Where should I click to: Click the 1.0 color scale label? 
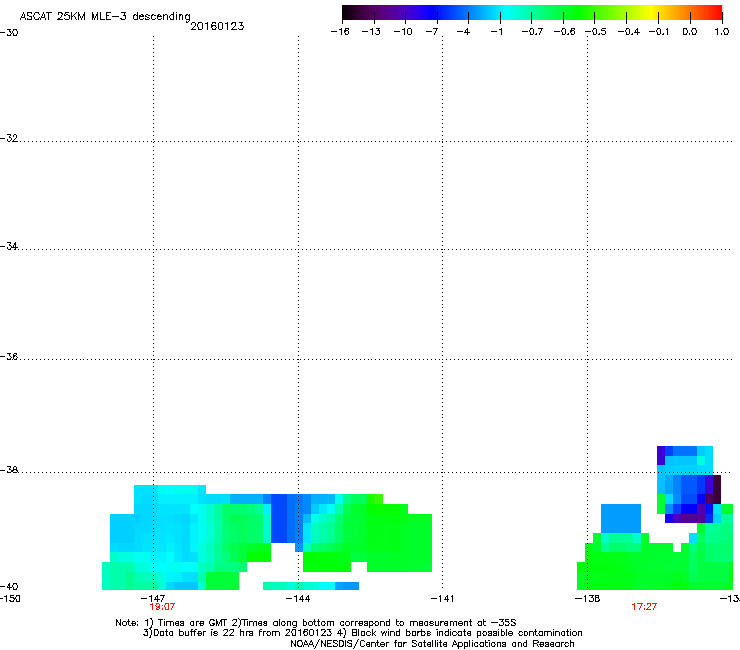(722, 32)
